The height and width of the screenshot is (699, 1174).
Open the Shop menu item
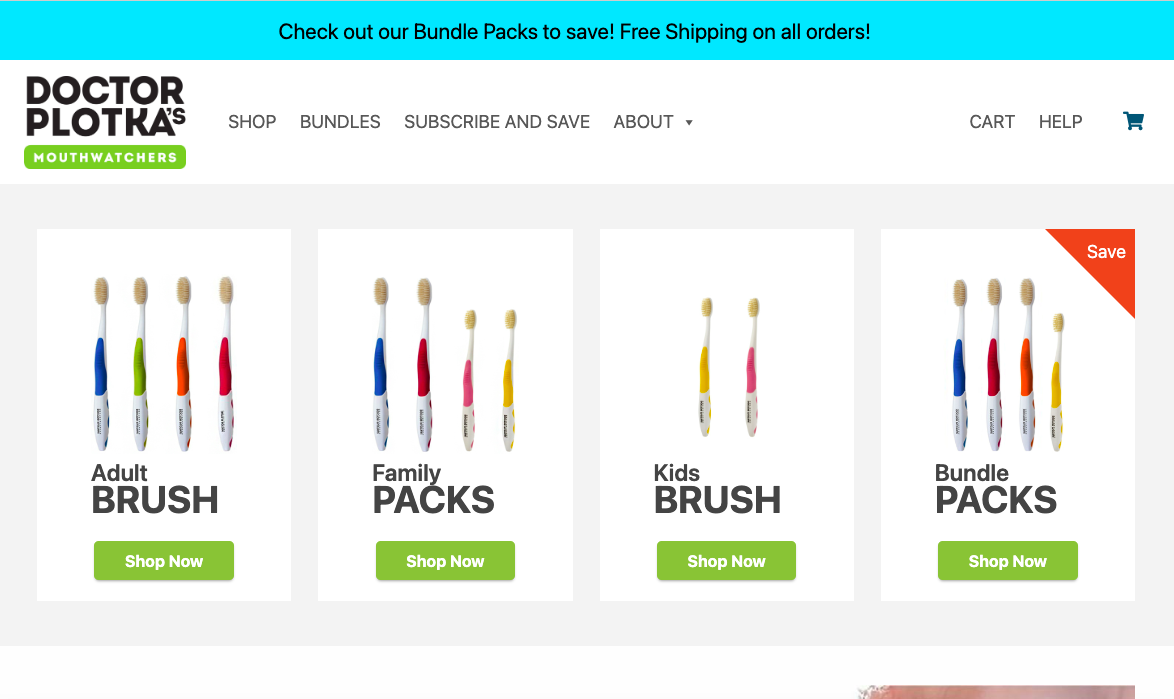pos(252,121)
